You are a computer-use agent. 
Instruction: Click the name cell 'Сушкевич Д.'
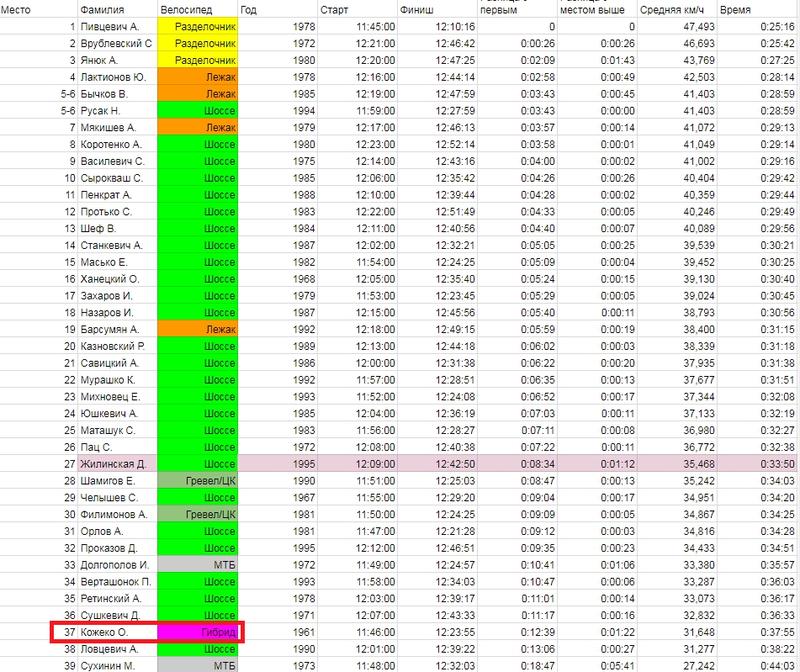tap(118, 616)
